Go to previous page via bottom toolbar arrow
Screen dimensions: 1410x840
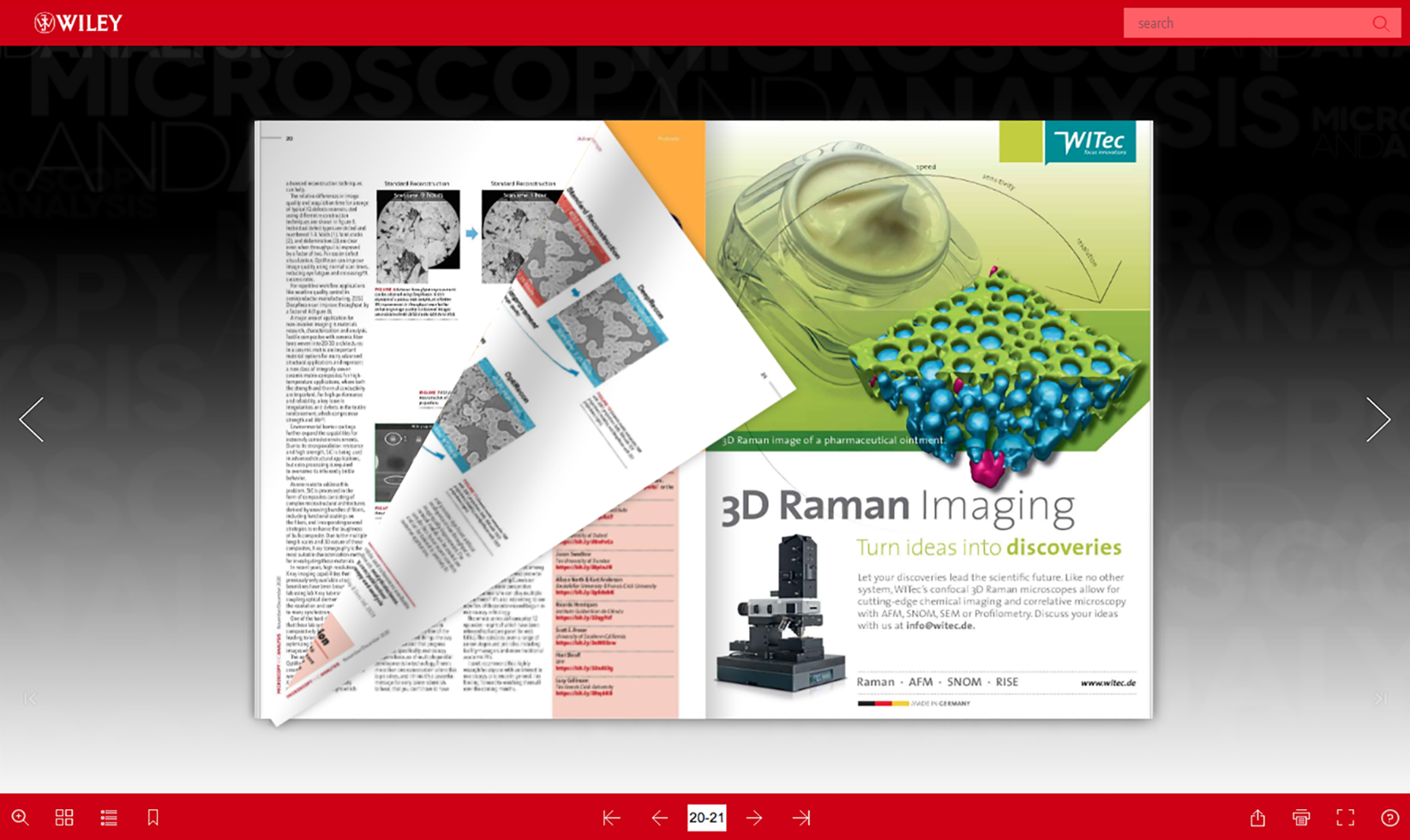pos(659,818)
